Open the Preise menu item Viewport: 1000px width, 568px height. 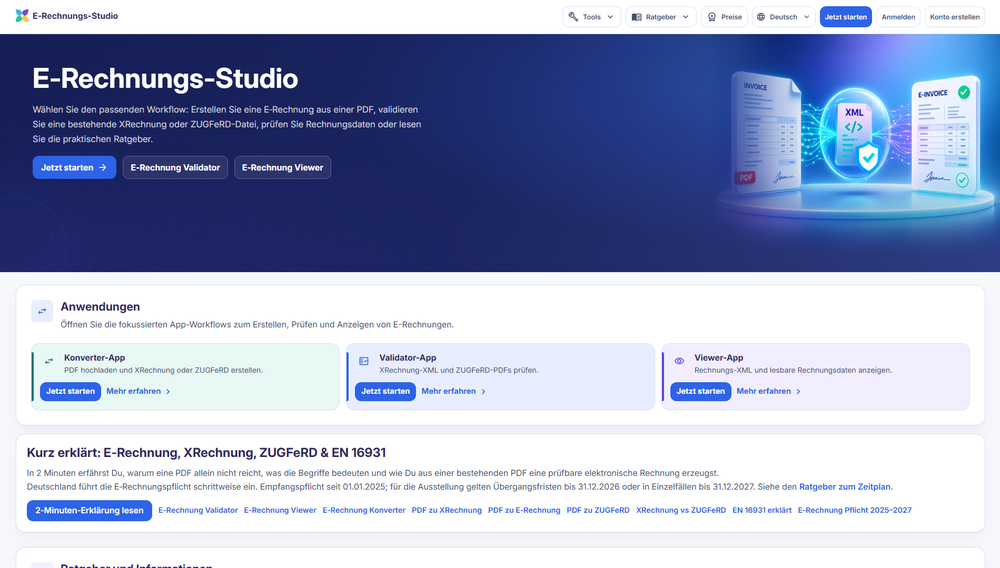(724, 17)
